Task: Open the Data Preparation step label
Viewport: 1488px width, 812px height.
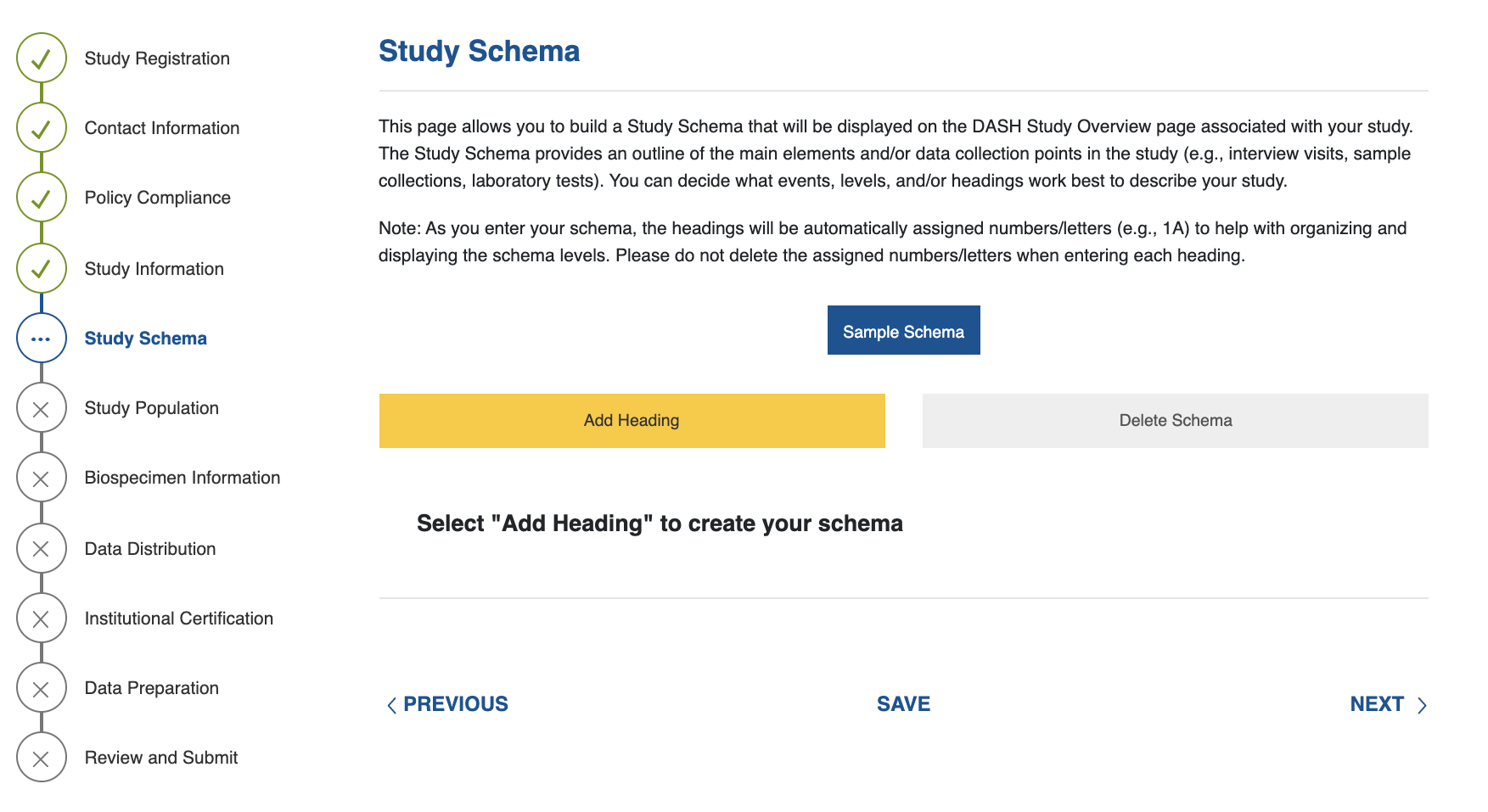Action: coord(151,688)
